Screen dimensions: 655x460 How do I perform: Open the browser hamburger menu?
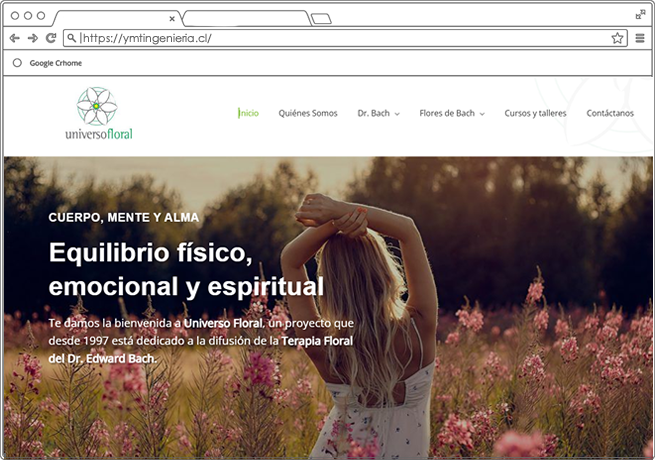tap(640, 38)
